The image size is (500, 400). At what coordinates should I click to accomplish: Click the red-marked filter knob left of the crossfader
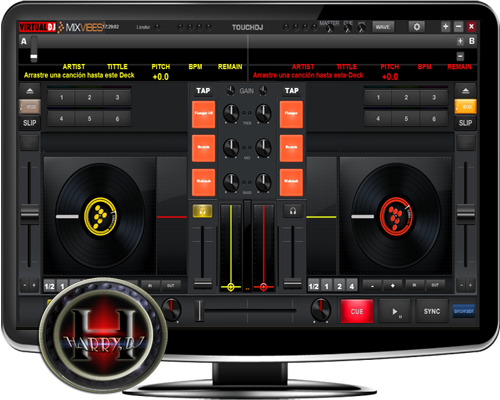coord(171,310)
